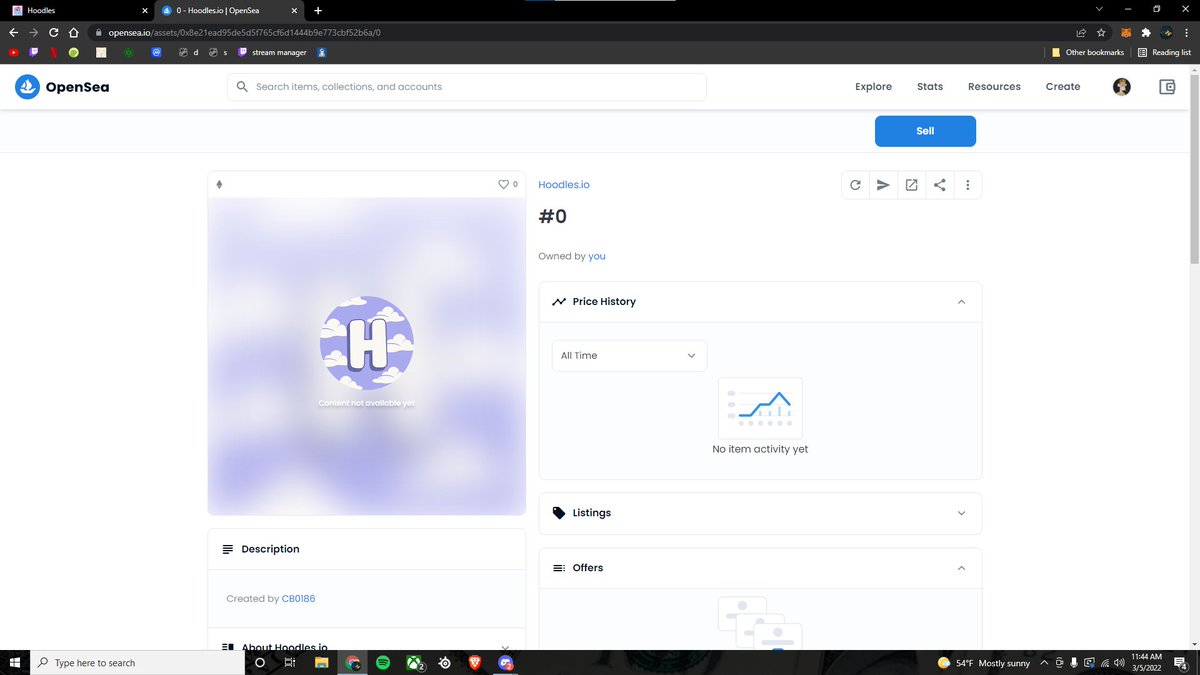Click the Sell button
1200x675 pixels.
[x=925, y=131]
